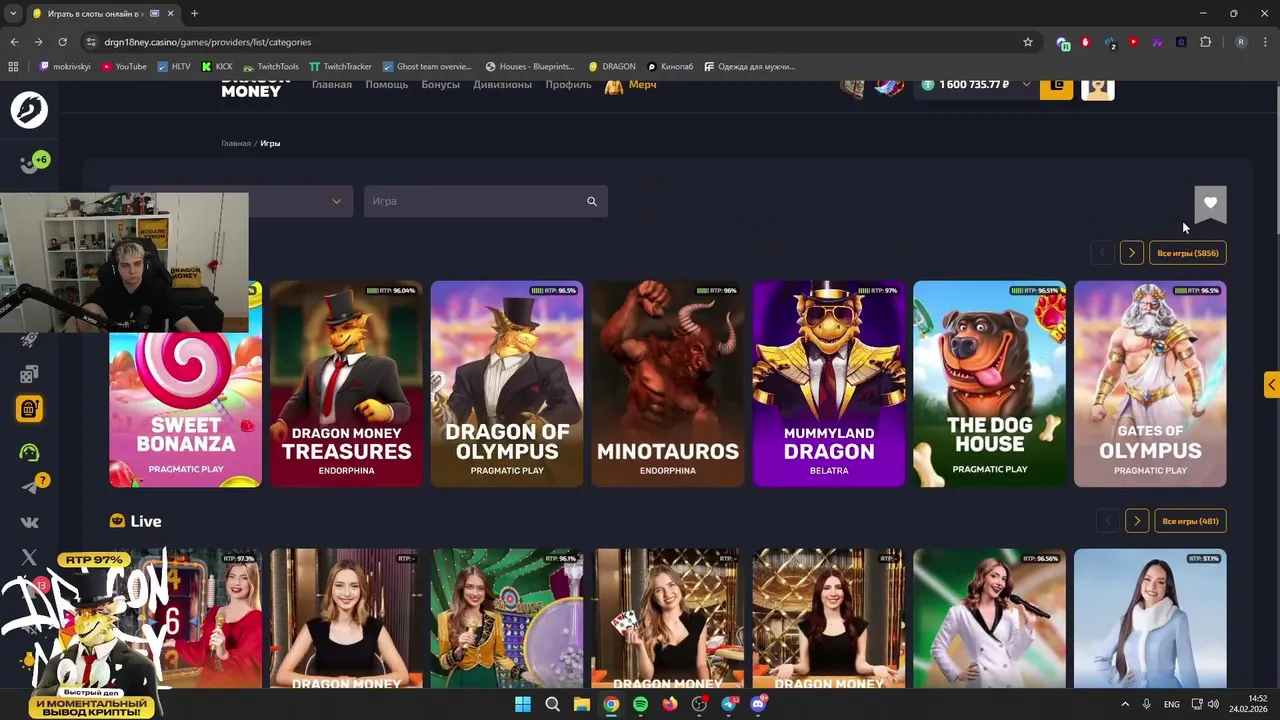Open the browser Extensions puzzle icon
The height and width of the screenshot is (720, 1280).
1205,42
